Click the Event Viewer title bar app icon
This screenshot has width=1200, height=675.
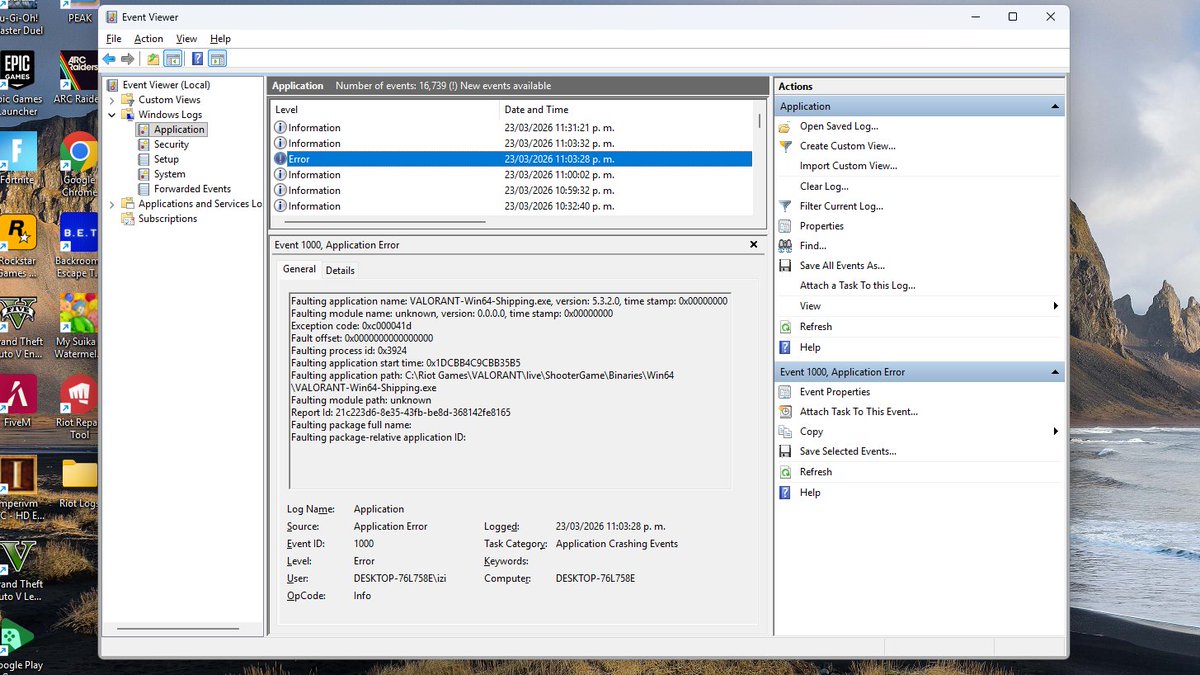pyautogui.click(x=110, y=17)
